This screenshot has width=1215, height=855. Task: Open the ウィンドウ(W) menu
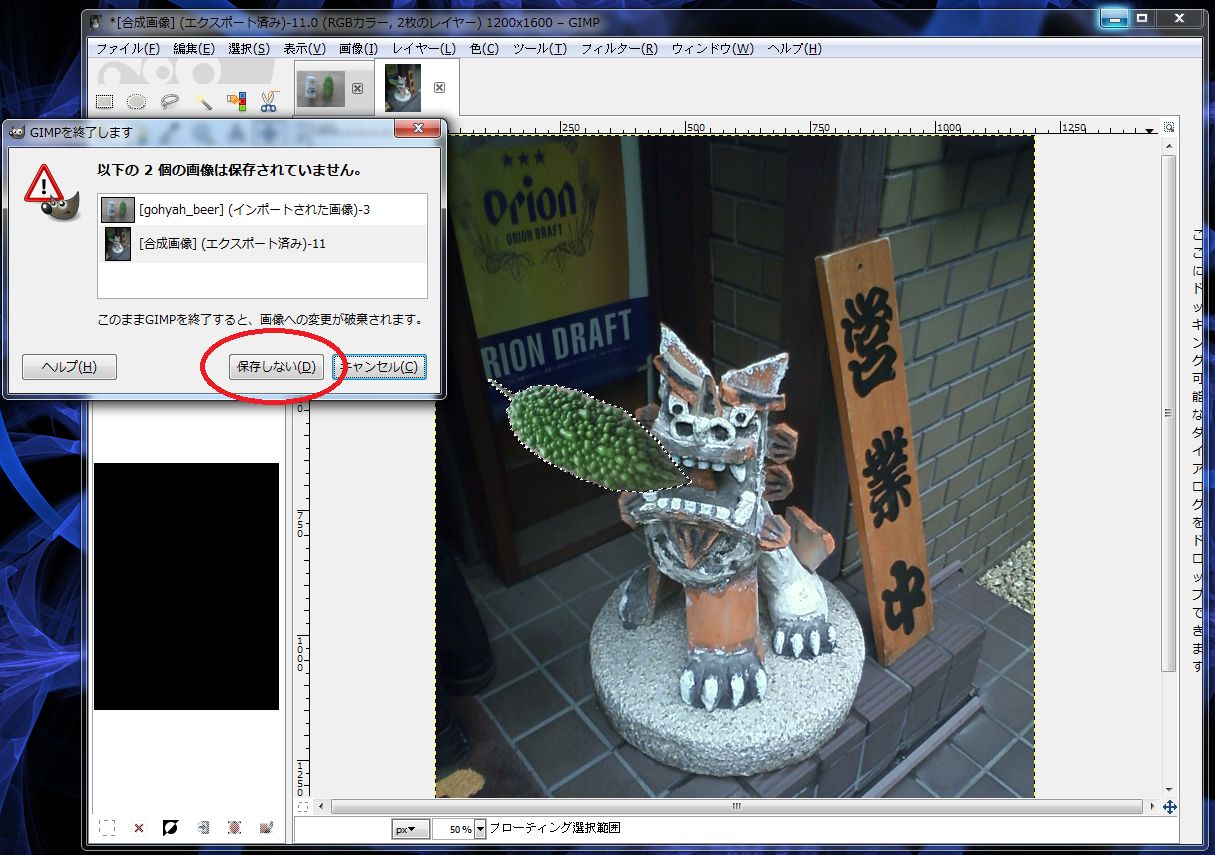pyautogui.click(x=713, y=49)
